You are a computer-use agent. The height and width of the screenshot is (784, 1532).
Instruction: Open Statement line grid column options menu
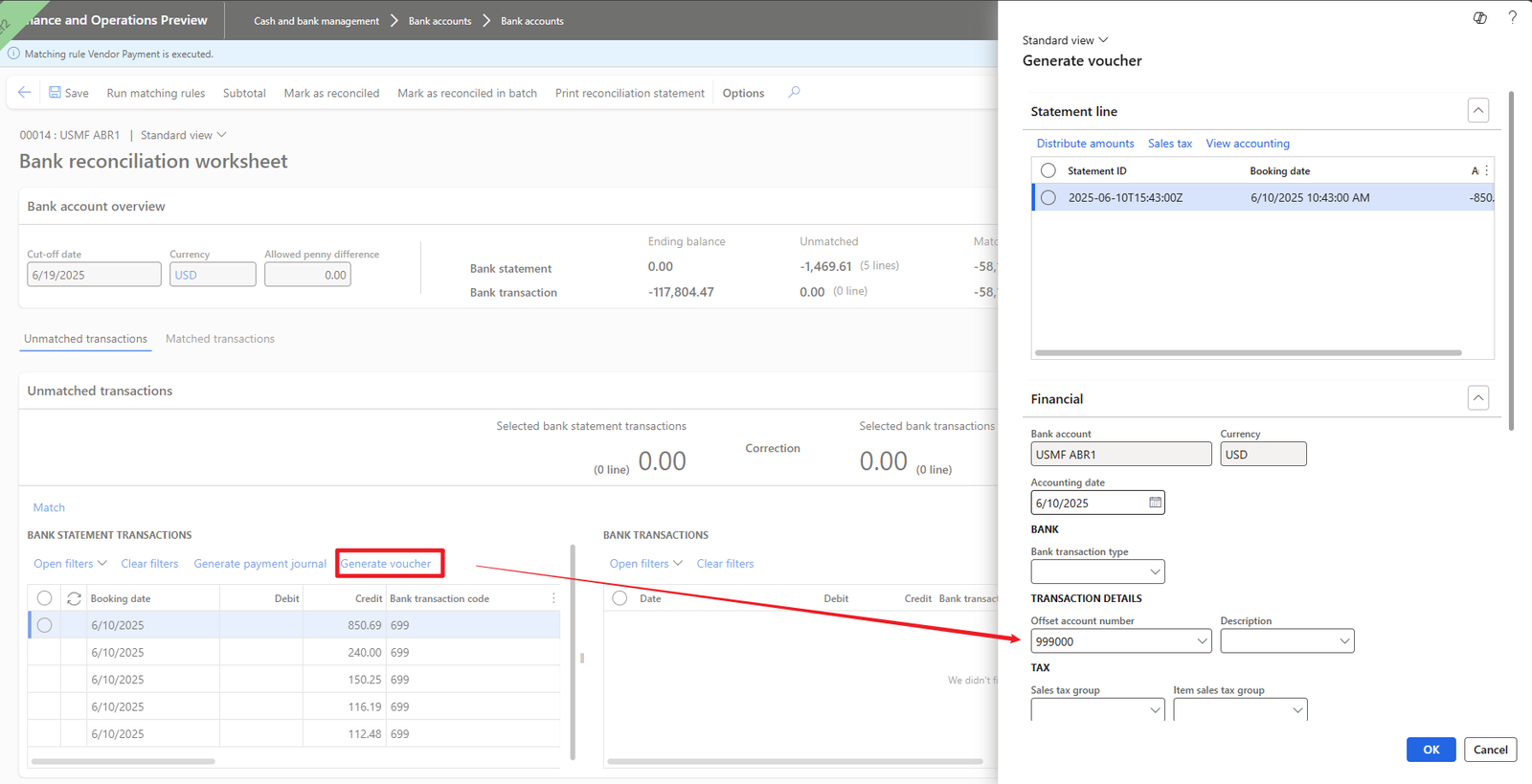point(1487,170)
